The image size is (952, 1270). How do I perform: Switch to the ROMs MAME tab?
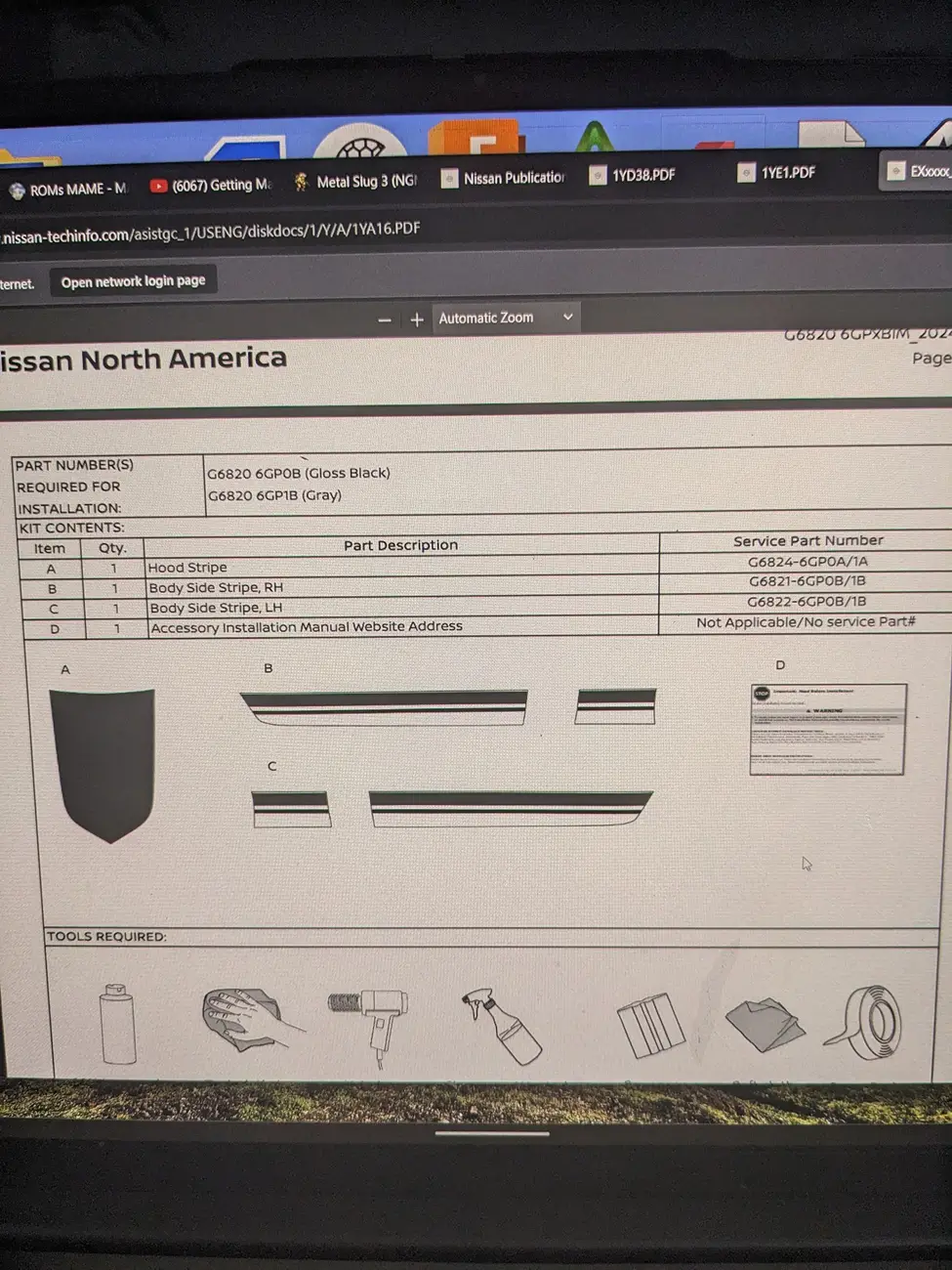67,189
